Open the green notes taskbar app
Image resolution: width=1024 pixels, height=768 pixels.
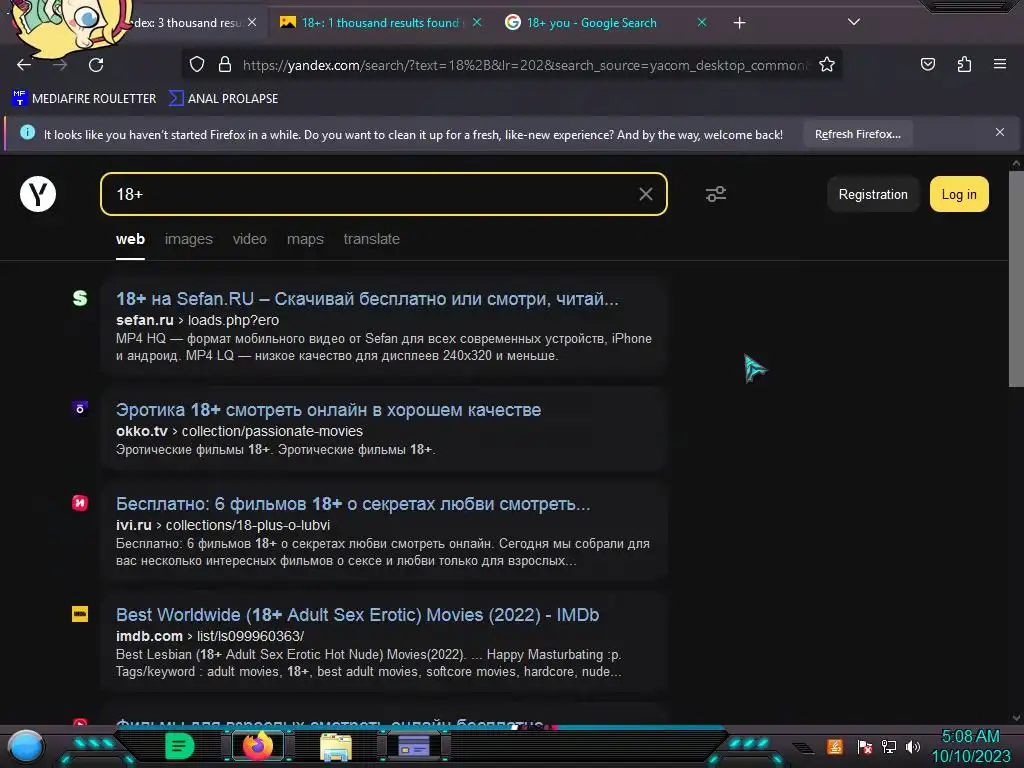tap(180, 746)
